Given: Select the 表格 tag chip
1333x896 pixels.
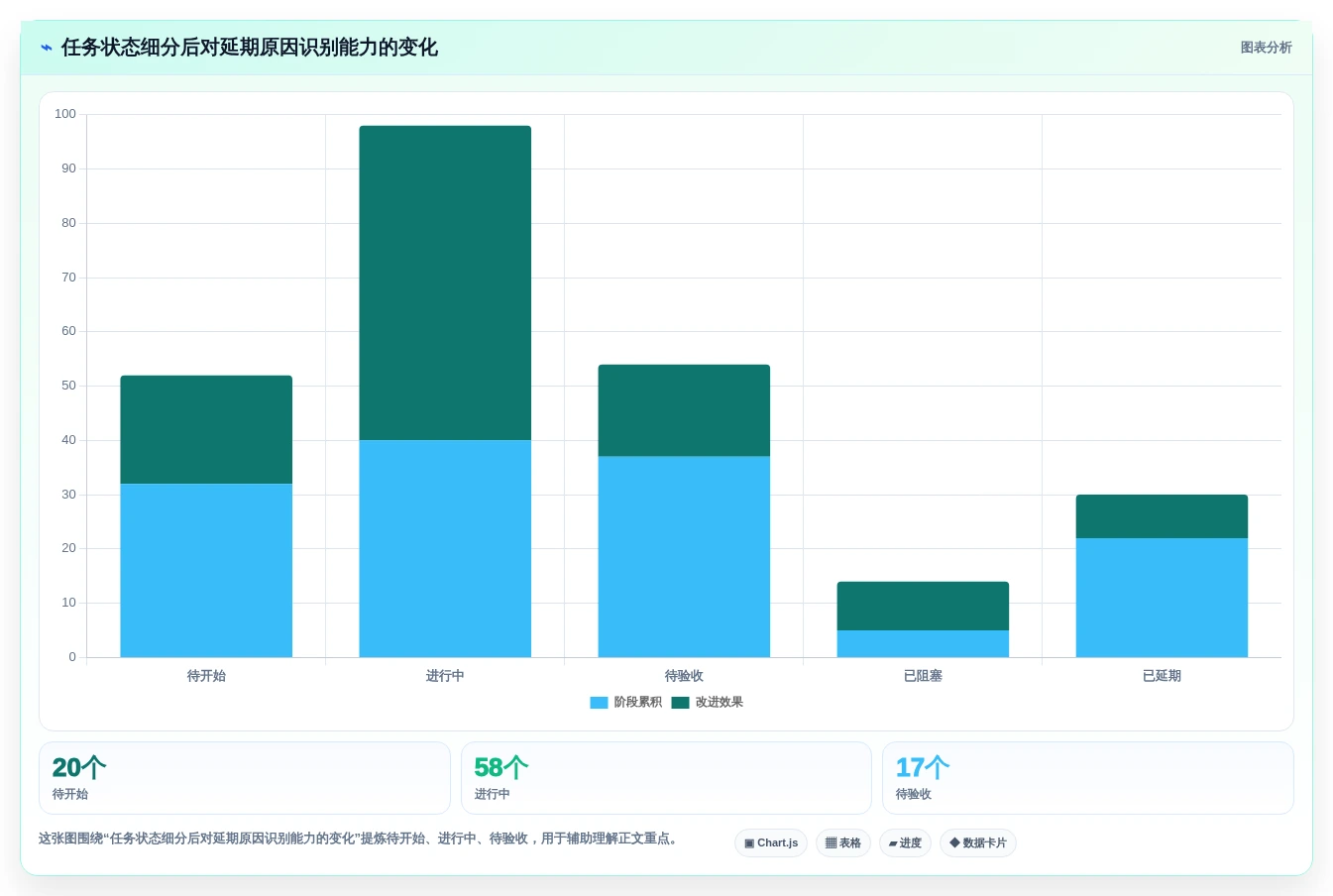Looking at the screenshot, I should (x=843, y=843).
